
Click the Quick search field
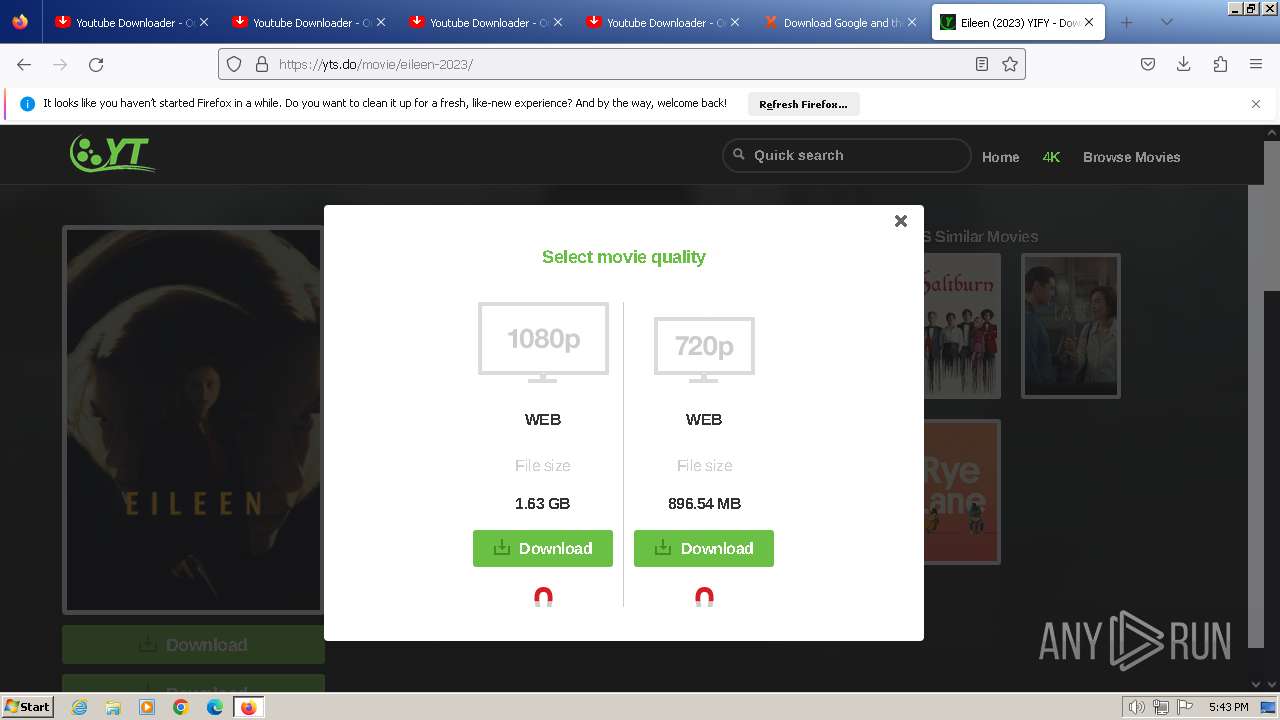(847, 155)
